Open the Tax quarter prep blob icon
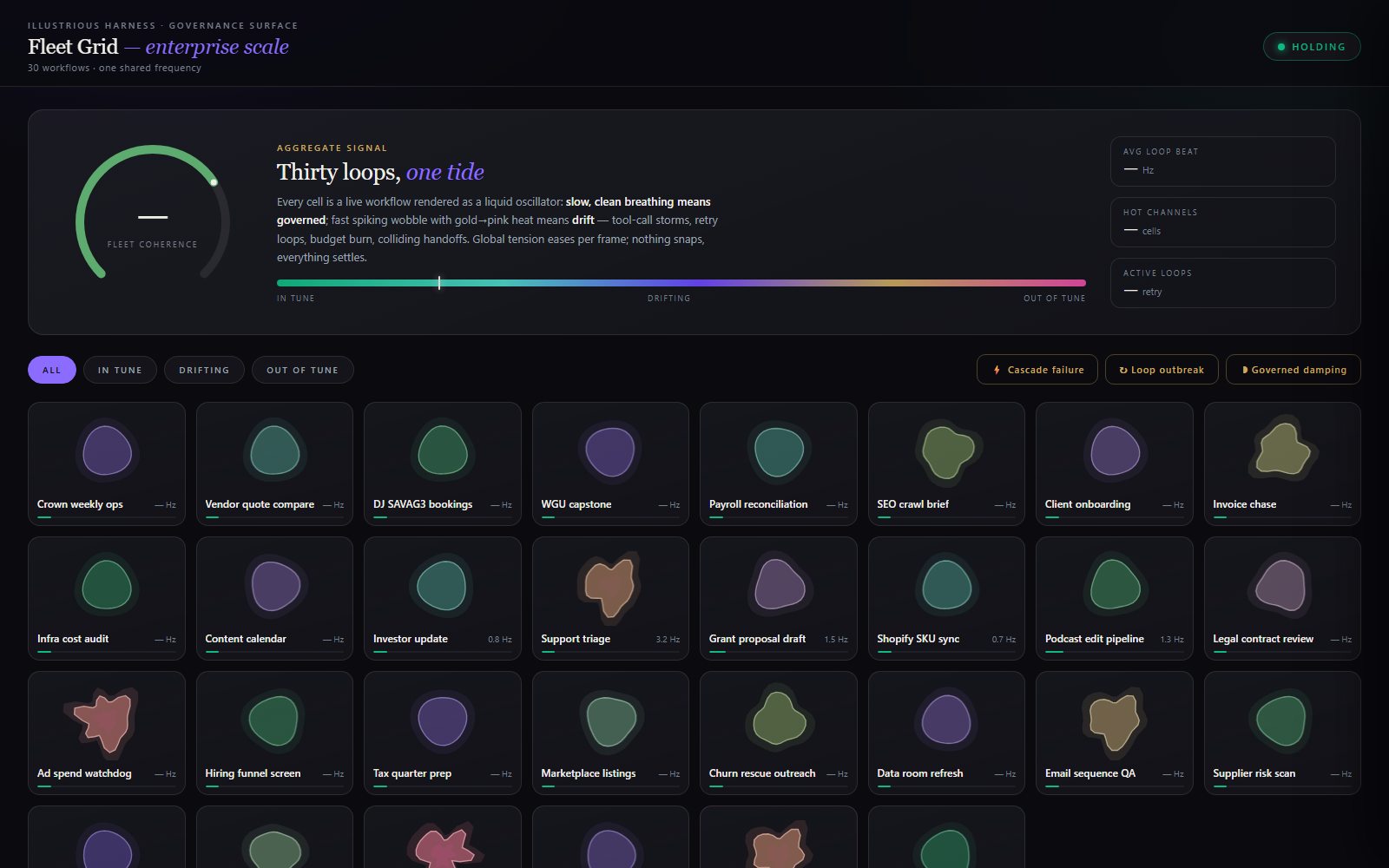Screen dimensions: 1389x868 pyautogui.click(x=443, y=720)
